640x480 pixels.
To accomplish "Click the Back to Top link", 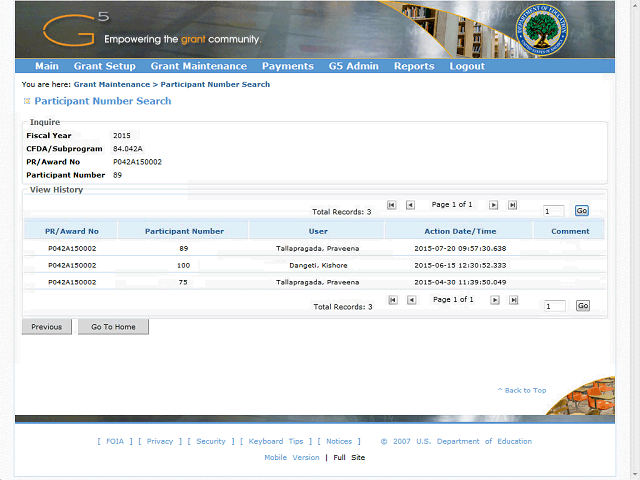I will click(522, 390).
